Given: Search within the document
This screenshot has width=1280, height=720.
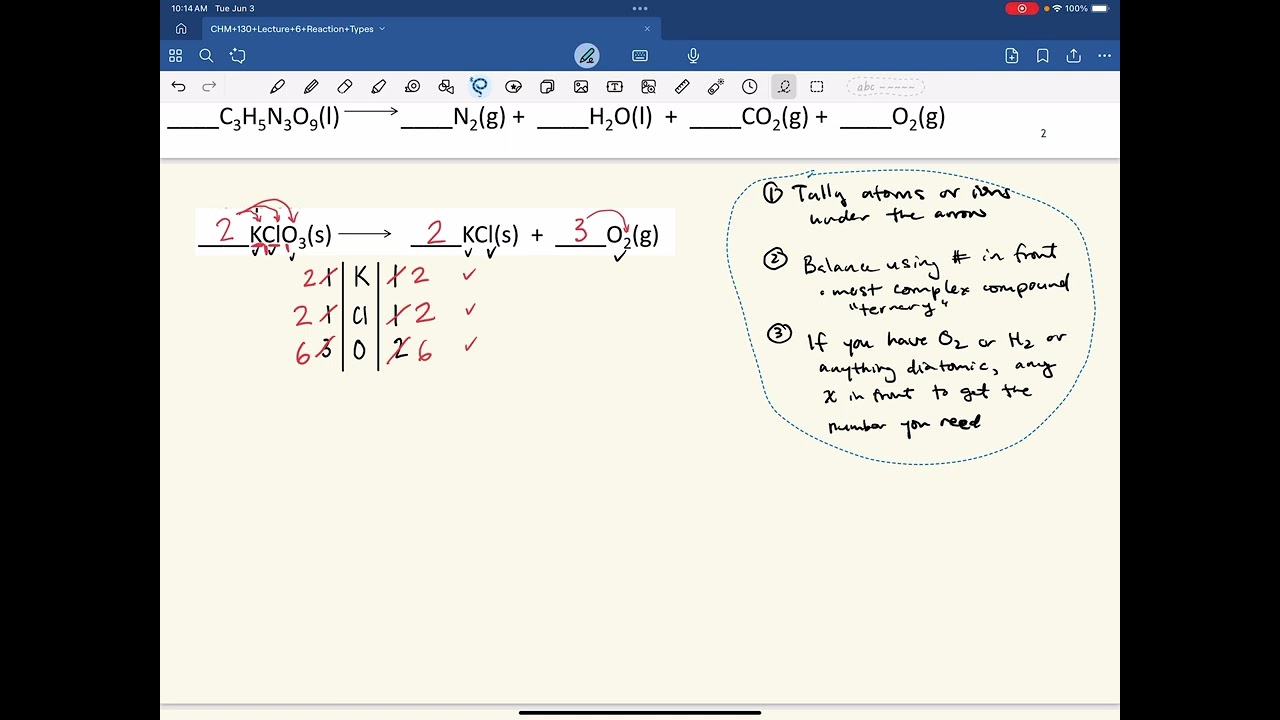Looking at the screenshot, I should 206,56.
